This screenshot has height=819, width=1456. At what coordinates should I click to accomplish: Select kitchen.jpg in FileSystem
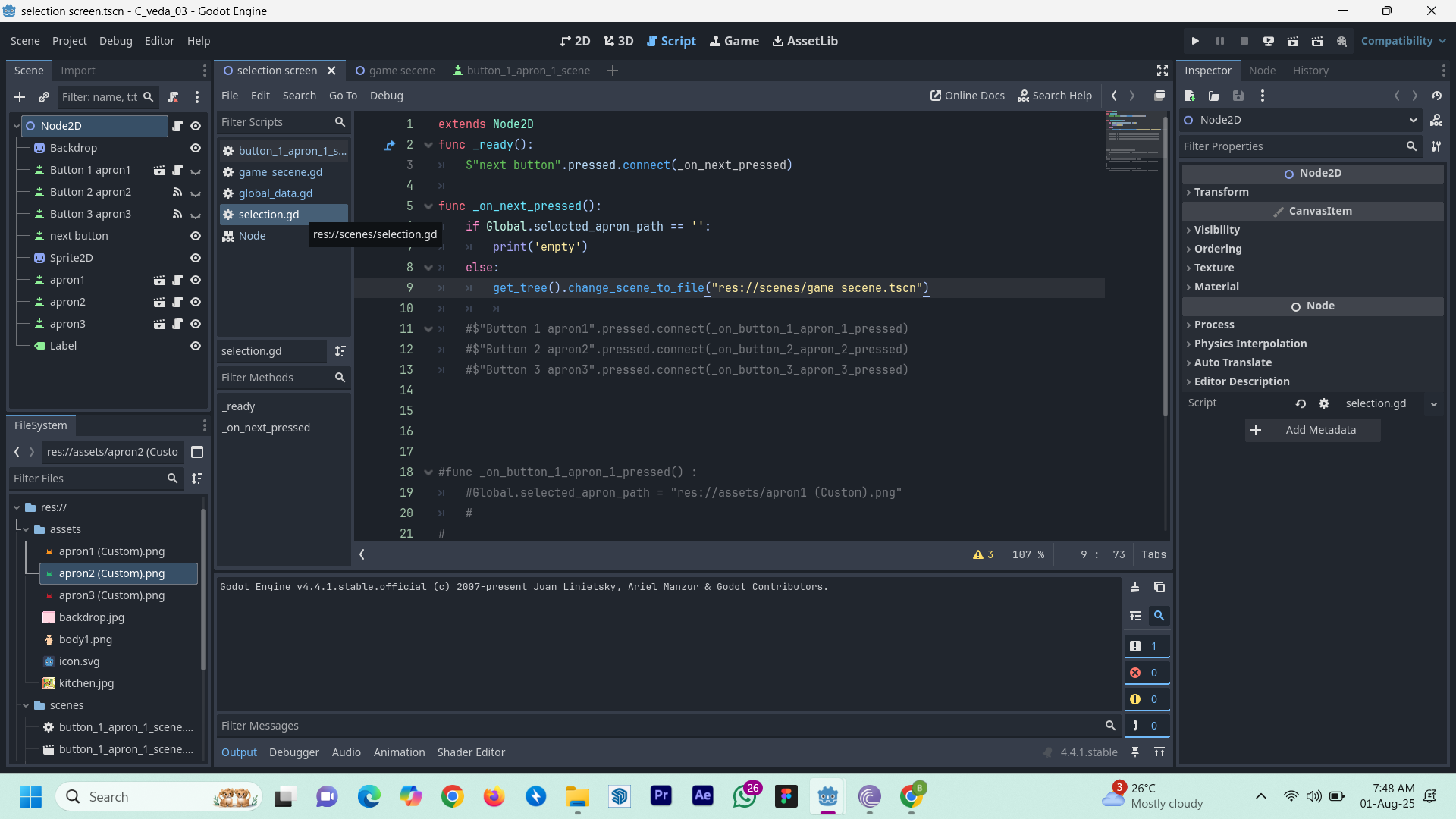(86, 683)
